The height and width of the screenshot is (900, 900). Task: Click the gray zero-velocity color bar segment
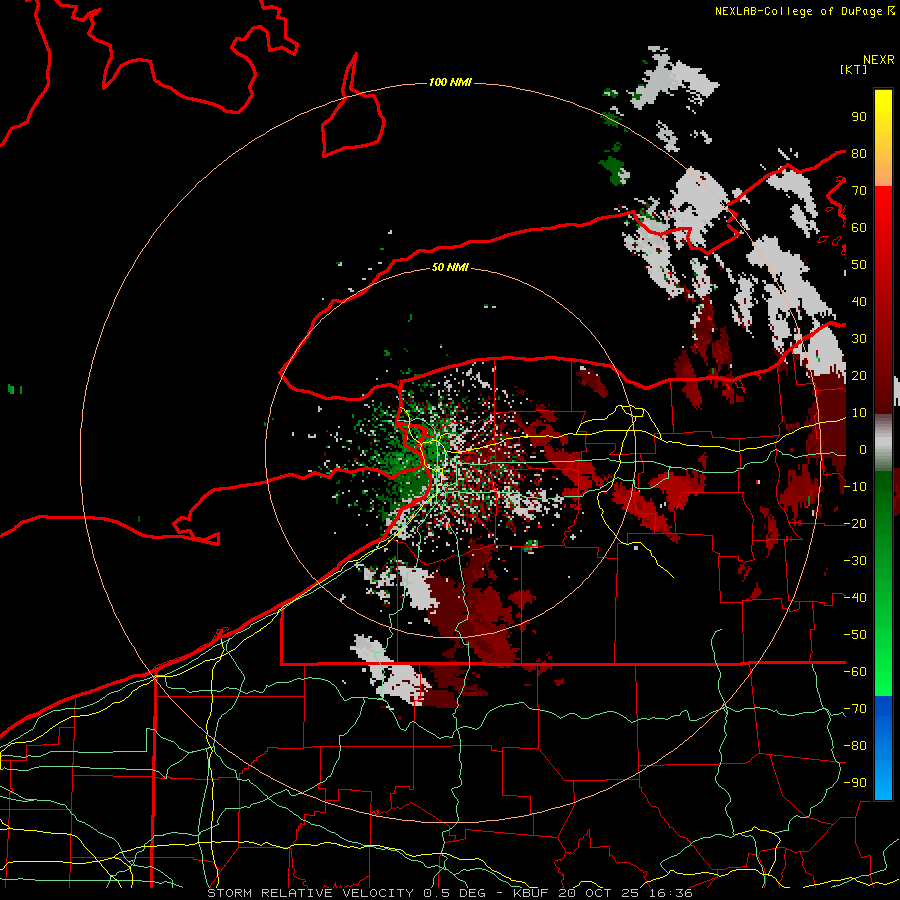tap(883, 443)
